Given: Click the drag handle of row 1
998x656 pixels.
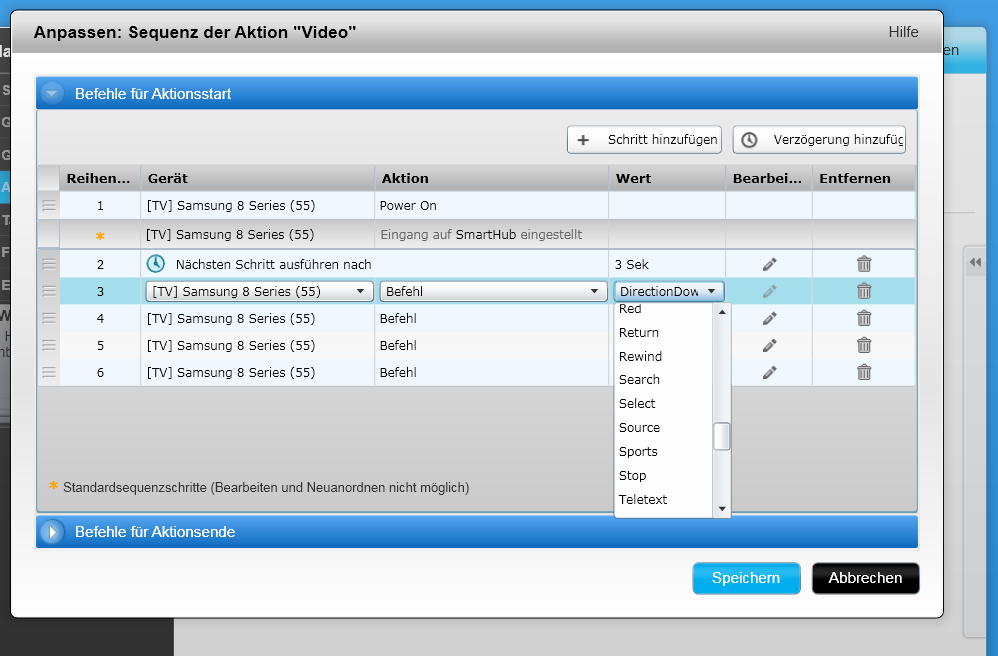Looking at the screenshot, I should [48, 205].
